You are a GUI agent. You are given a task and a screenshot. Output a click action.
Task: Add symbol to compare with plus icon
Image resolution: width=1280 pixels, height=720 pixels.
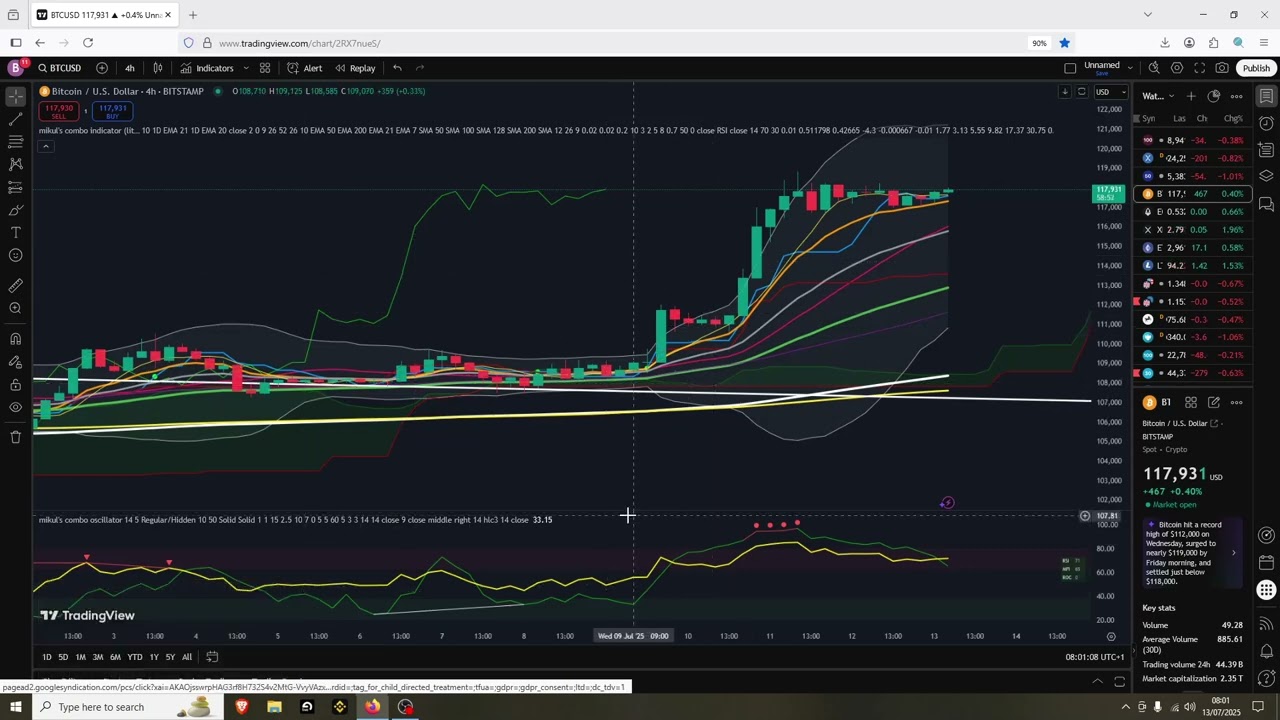coord(102,68)
